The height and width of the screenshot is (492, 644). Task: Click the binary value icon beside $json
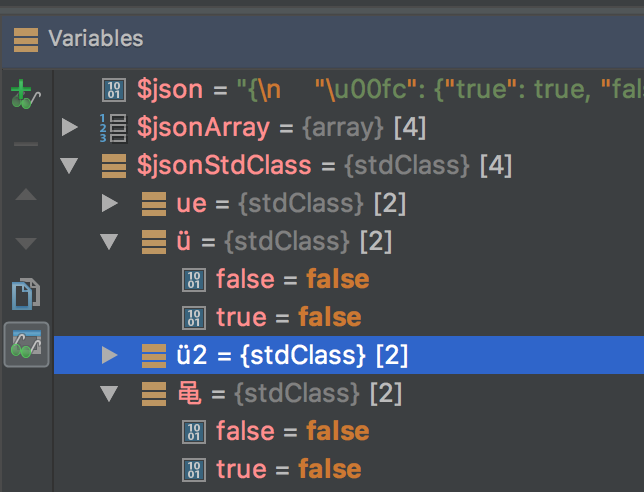click(x=112, y=91)
